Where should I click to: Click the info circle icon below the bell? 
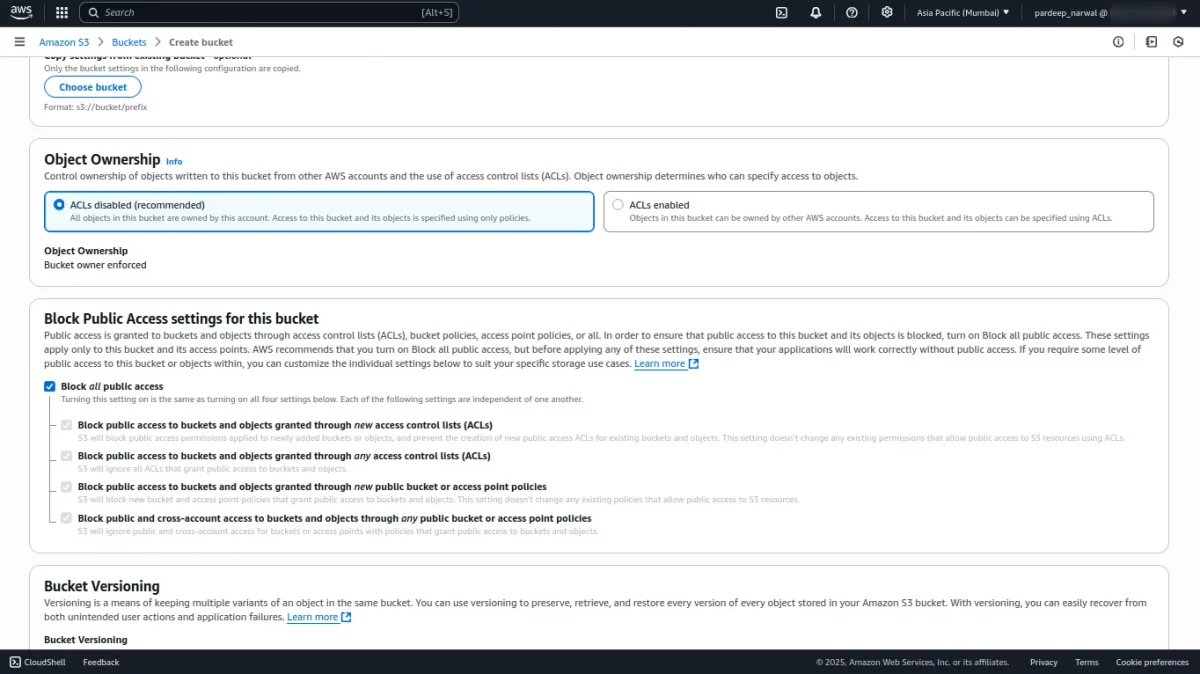tap(1117, 42)
